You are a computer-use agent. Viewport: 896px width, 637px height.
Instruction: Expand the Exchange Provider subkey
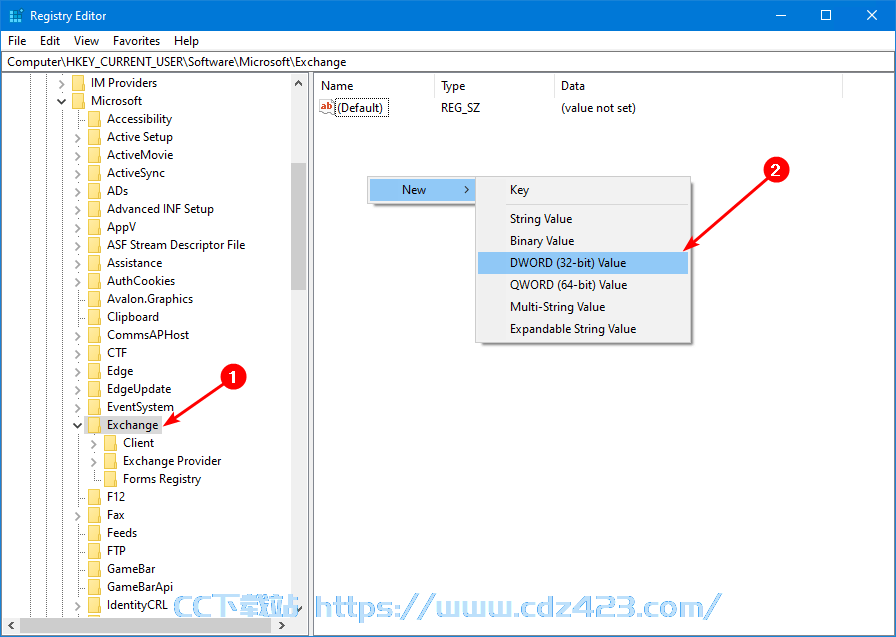pyautogui.click(x=94, y=462)
